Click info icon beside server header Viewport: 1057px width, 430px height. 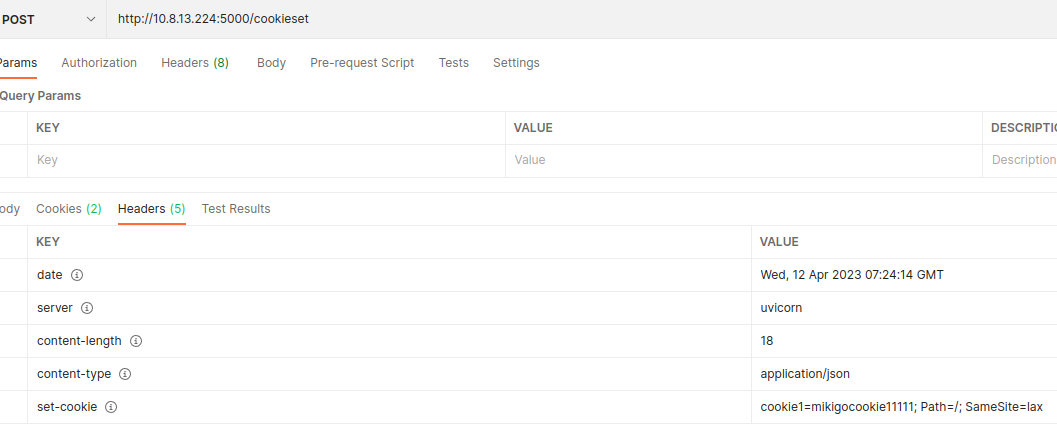coord(87,308)
